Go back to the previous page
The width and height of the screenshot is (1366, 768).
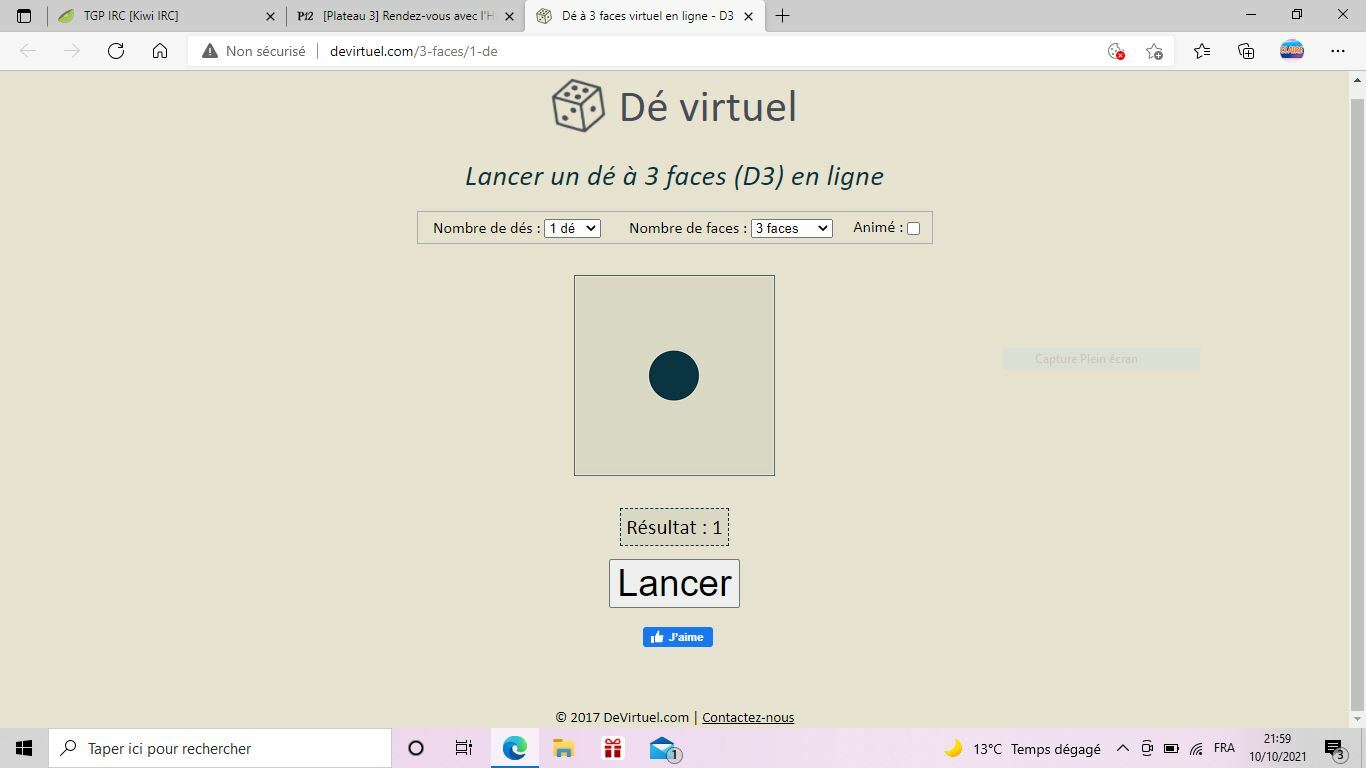point(28,51)
